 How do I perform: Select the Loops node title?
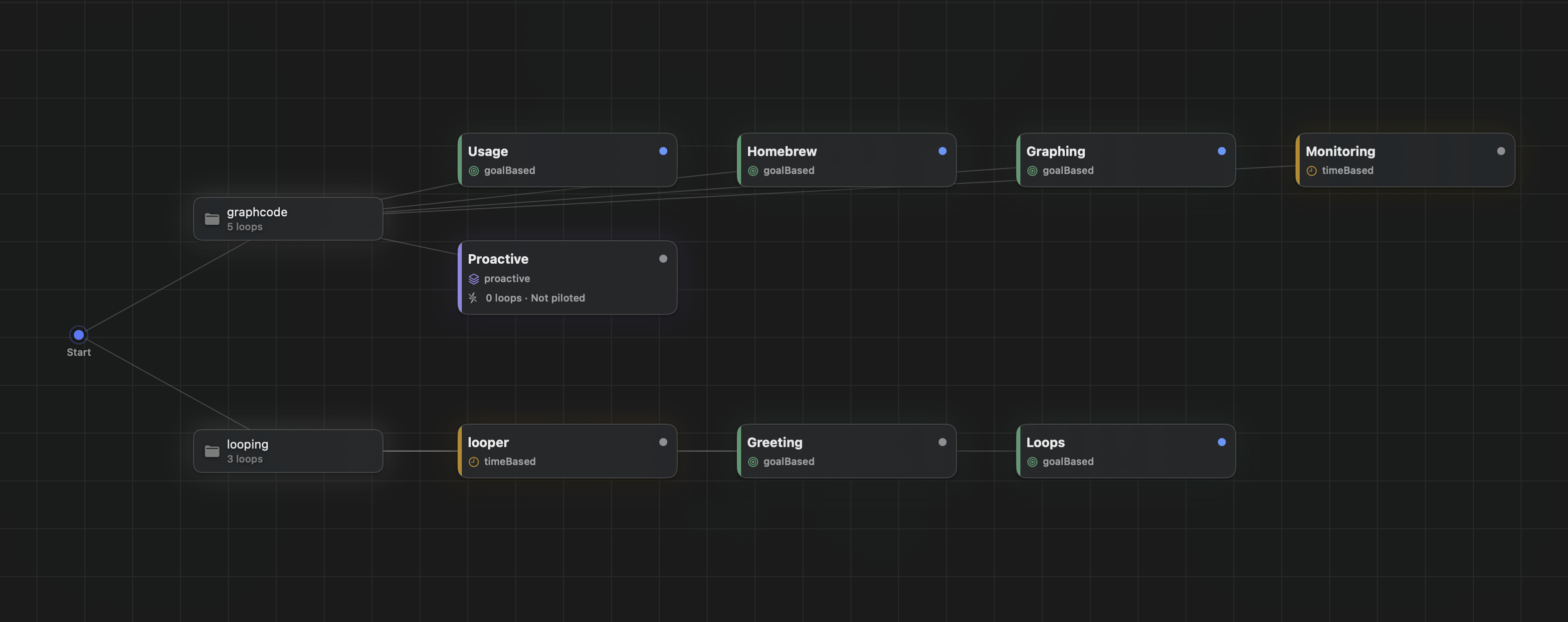[1045, 443]
